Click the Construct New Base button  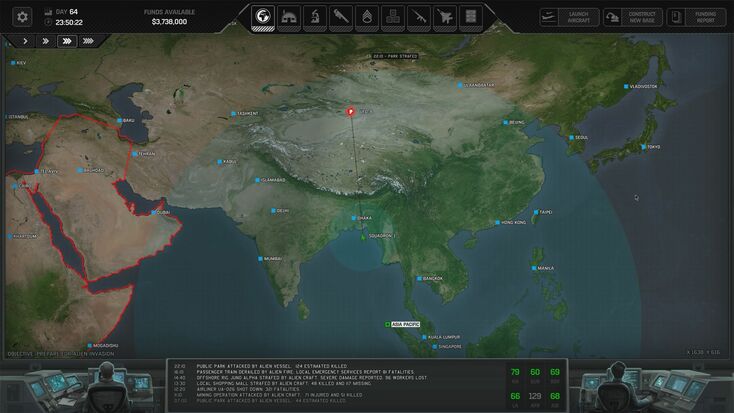[x=633, y=17]
